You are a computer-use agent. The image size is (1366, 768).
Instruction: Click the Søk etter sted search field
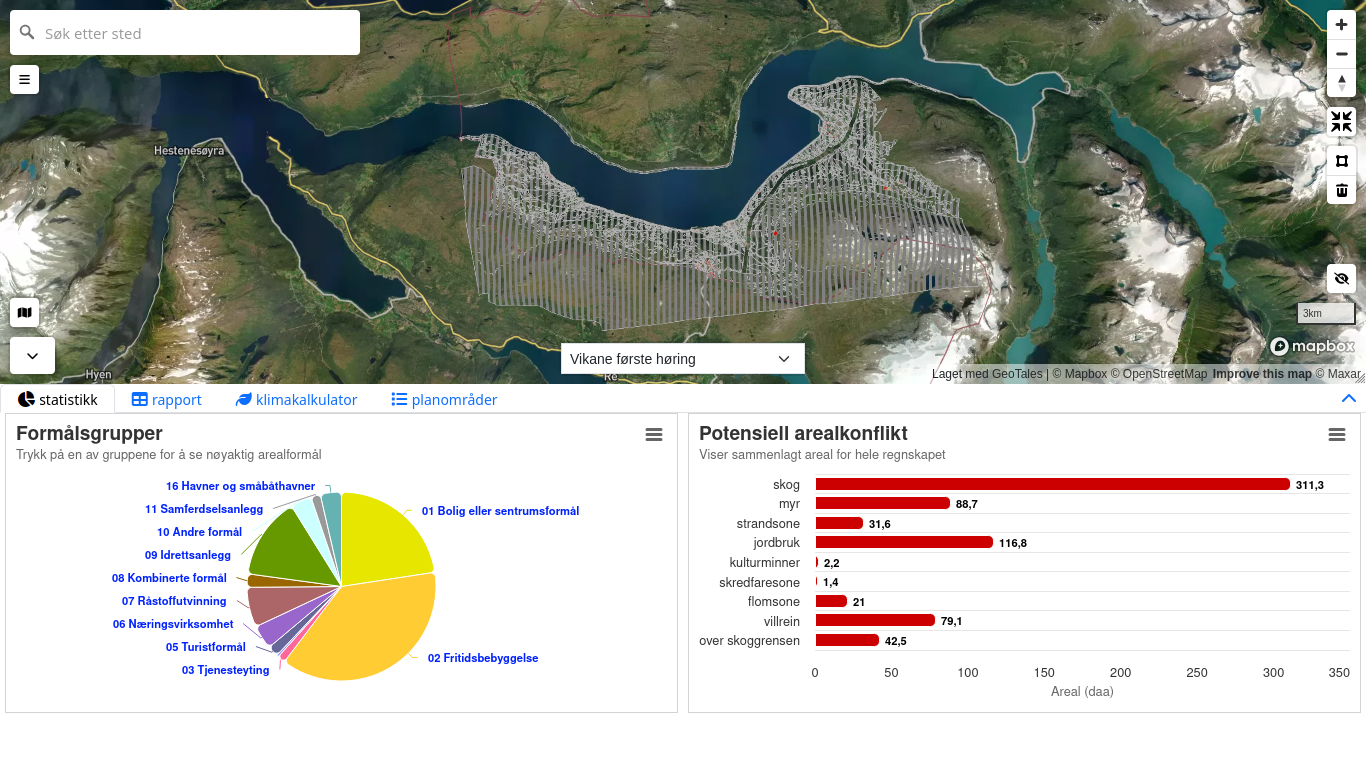[196, 33]
